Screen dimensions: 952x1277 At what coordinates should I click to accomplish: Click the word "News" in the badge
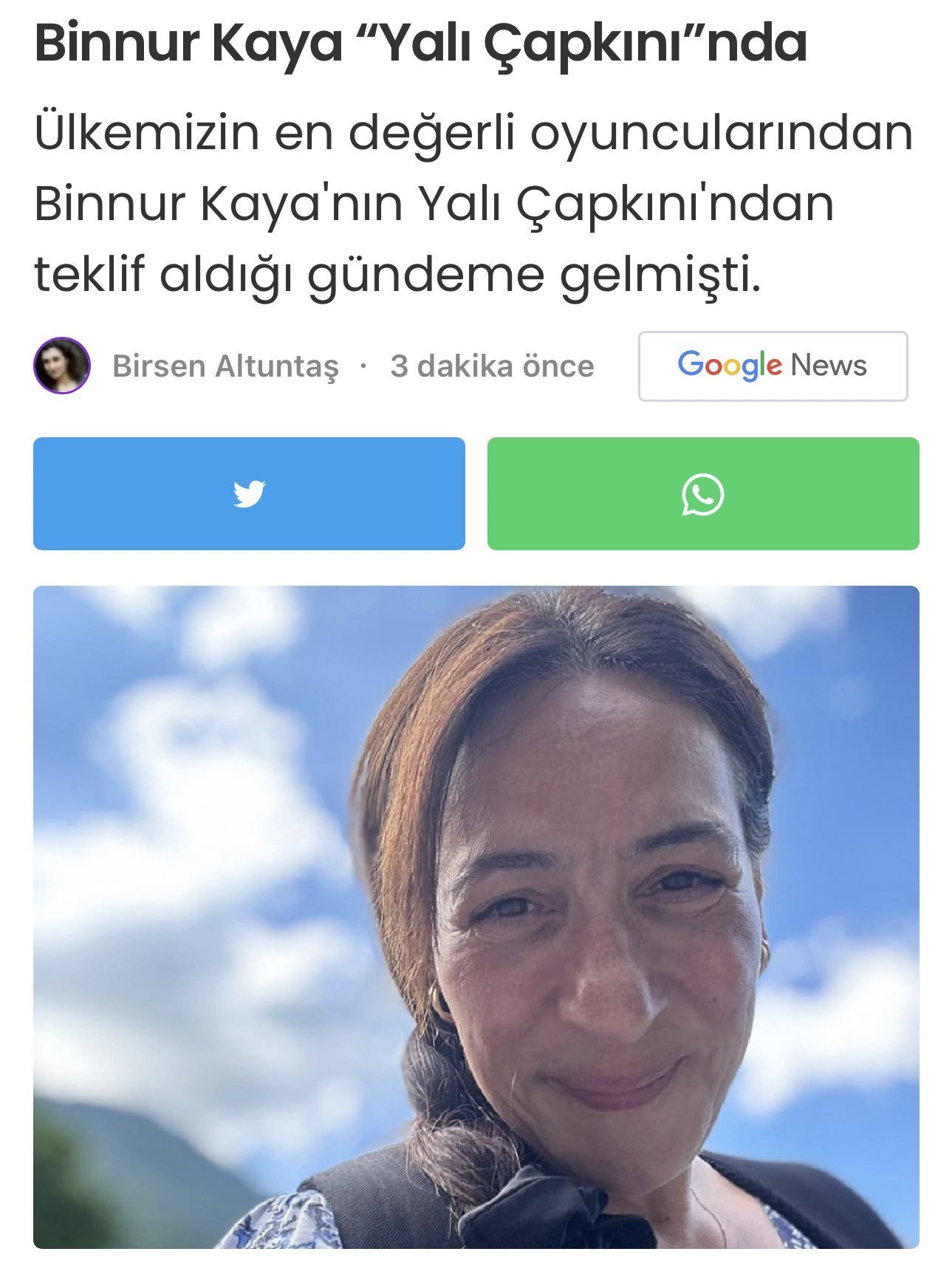[829, 365]
